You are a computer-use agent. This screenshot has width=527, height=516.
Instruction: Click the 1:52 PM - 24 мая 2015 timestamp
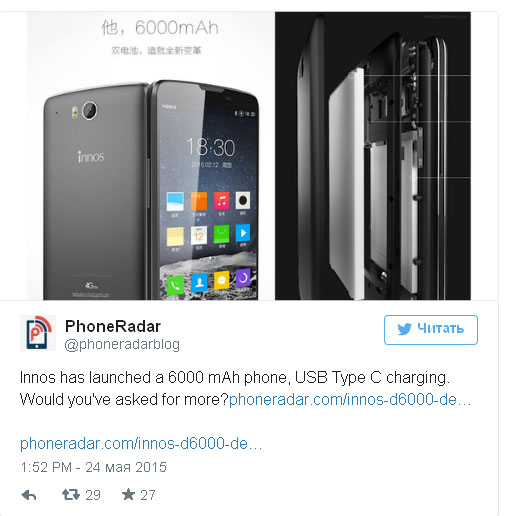(x=93, y=467)
